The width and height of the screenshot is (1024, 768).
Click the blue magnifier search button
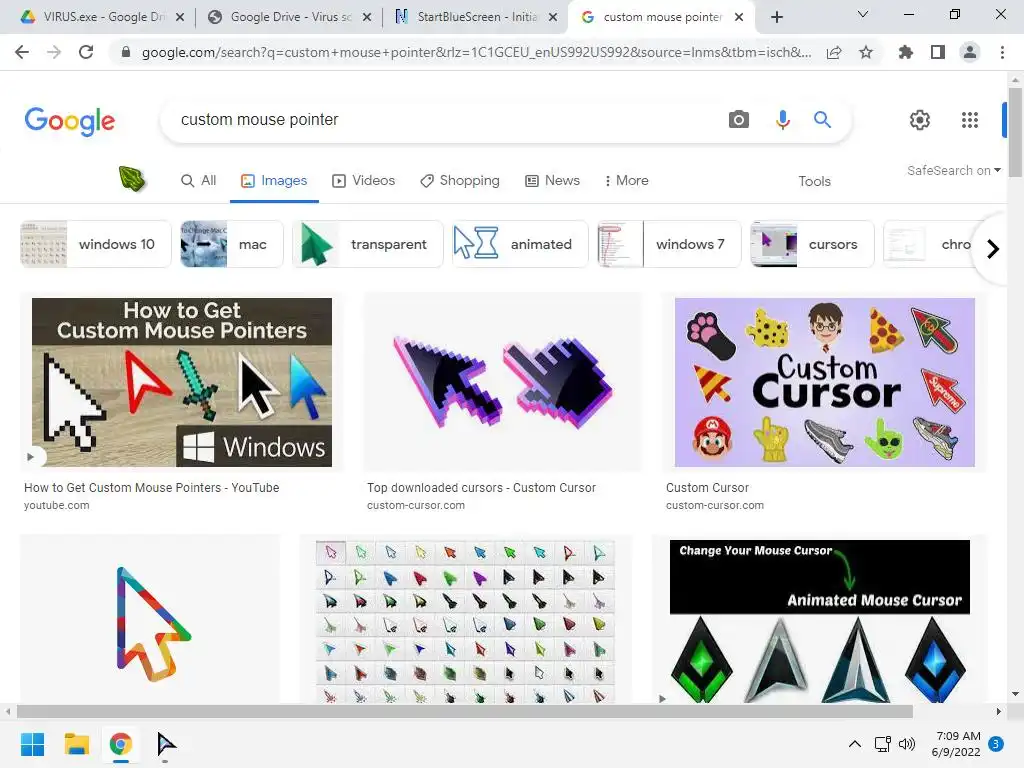coord(822,120)
